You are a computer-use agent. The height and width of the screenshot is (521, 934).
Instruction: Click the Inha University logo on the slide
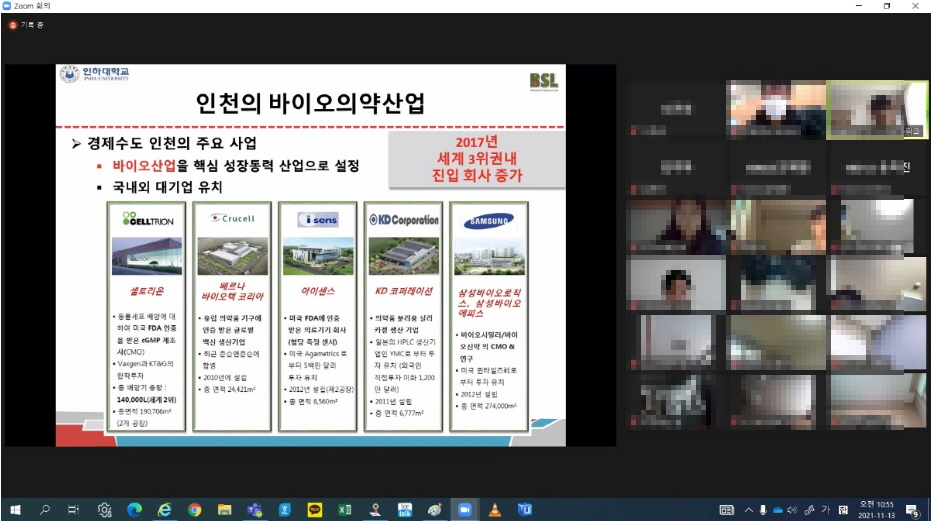tap(94, 74)
